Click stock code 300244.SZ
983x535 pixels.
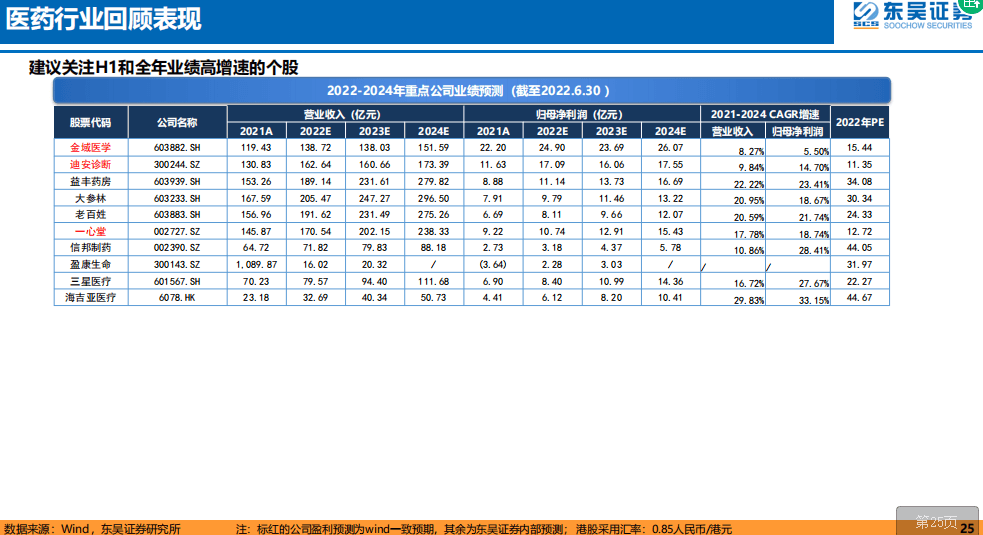tap(177, 165)
